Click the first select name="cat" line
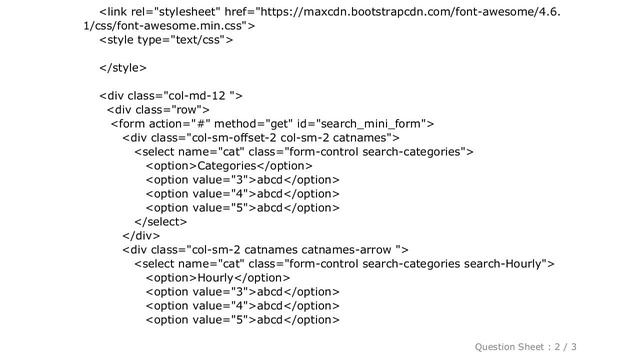640x360 pixels. [304, 151]
